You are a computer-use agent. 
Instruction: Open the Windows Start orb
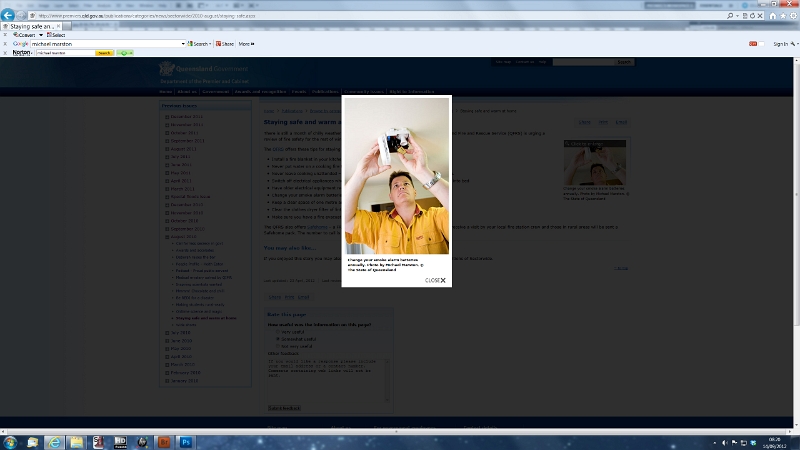tap(10, 442)
